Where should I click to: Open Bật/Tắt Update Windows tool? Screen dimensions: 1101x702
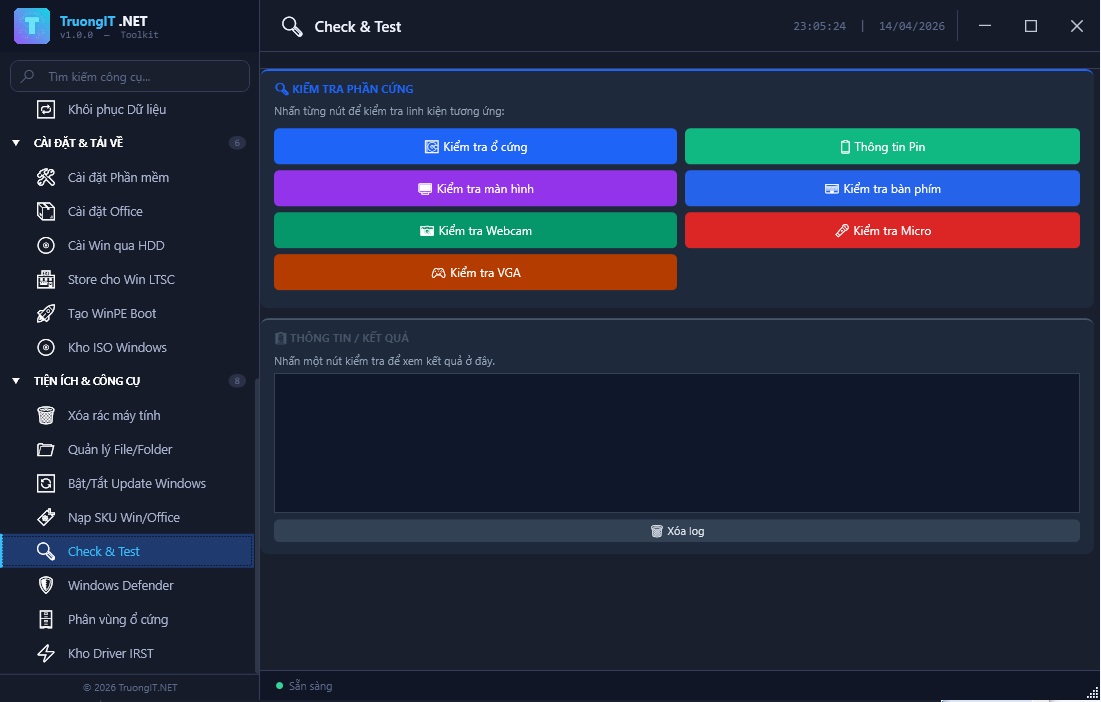click(136, 484)
